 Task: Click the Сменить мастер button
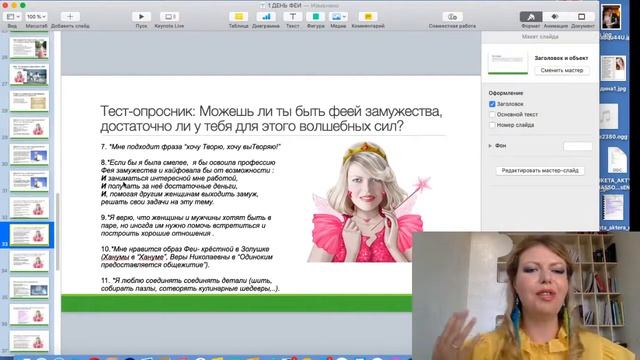(562, 70)
